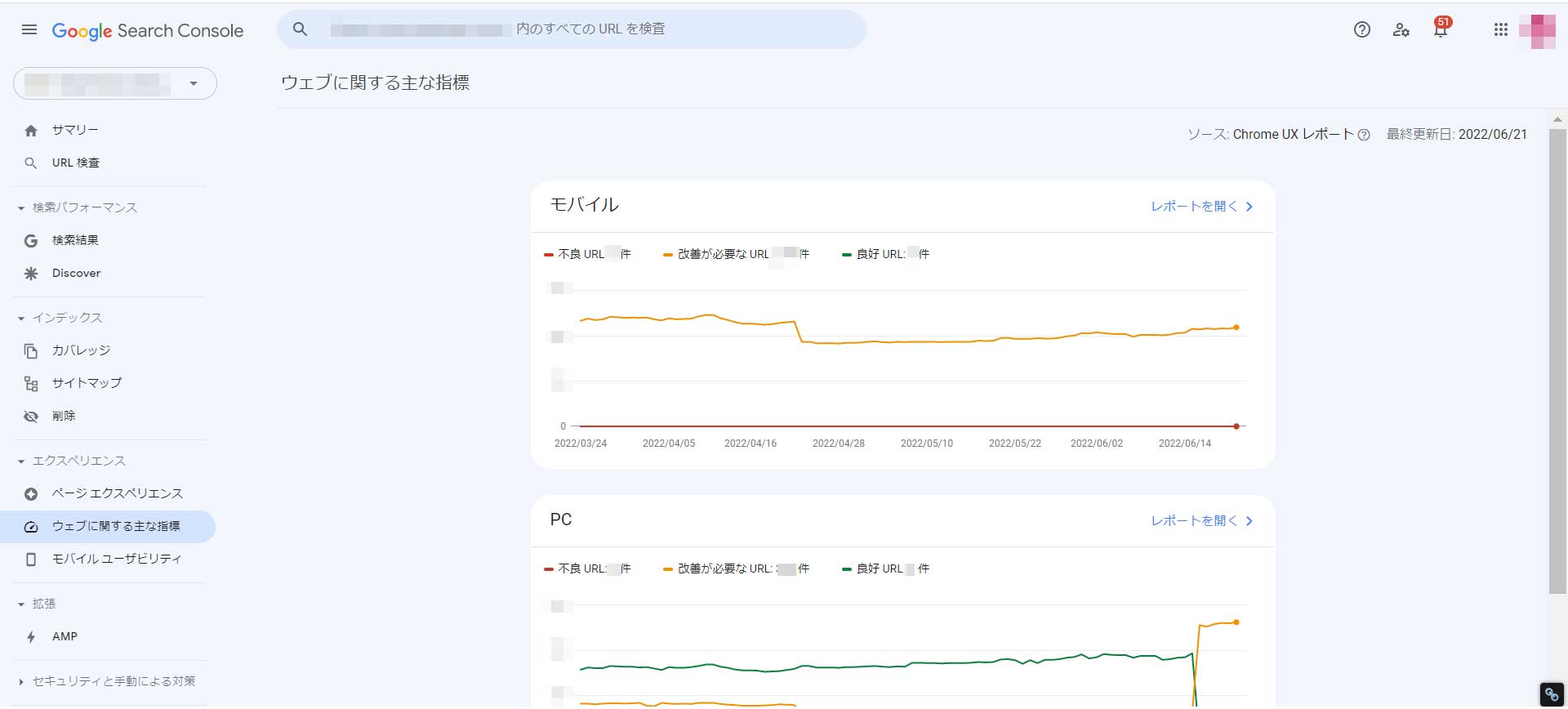Click the search magnifier in URL inspection bar
The width and height of the screenshot is (1568, 709).
click(x=301, y=29)
